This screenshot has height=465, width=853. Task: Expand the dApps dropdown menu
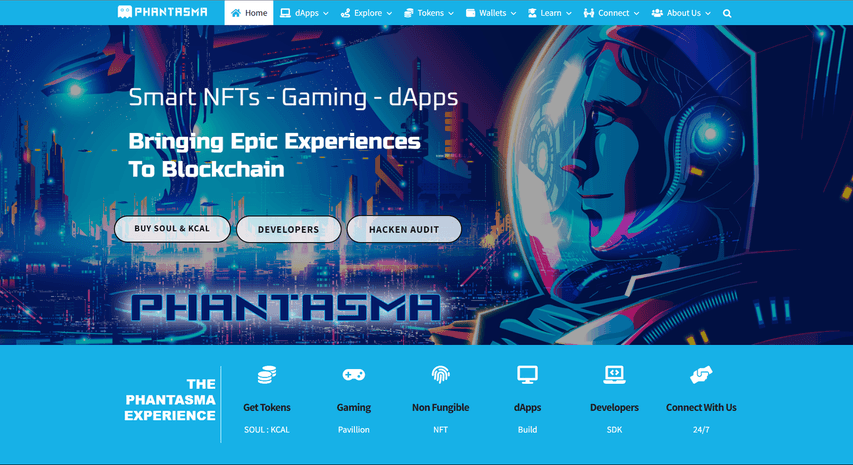coord(304,13)
